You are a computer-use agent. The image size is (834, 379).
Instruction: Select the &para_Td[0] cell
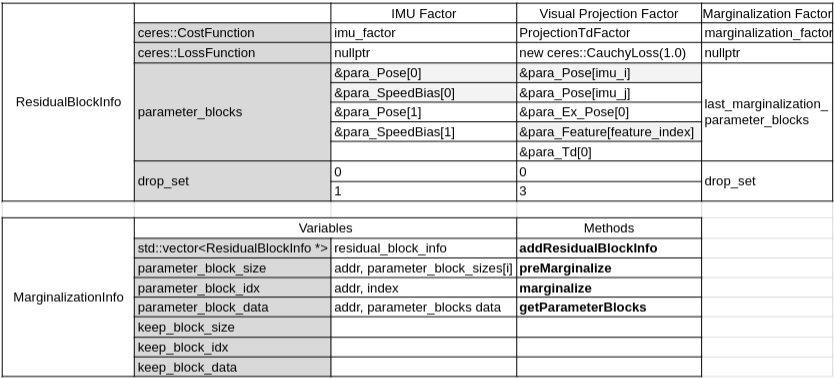tap(608, 152)
